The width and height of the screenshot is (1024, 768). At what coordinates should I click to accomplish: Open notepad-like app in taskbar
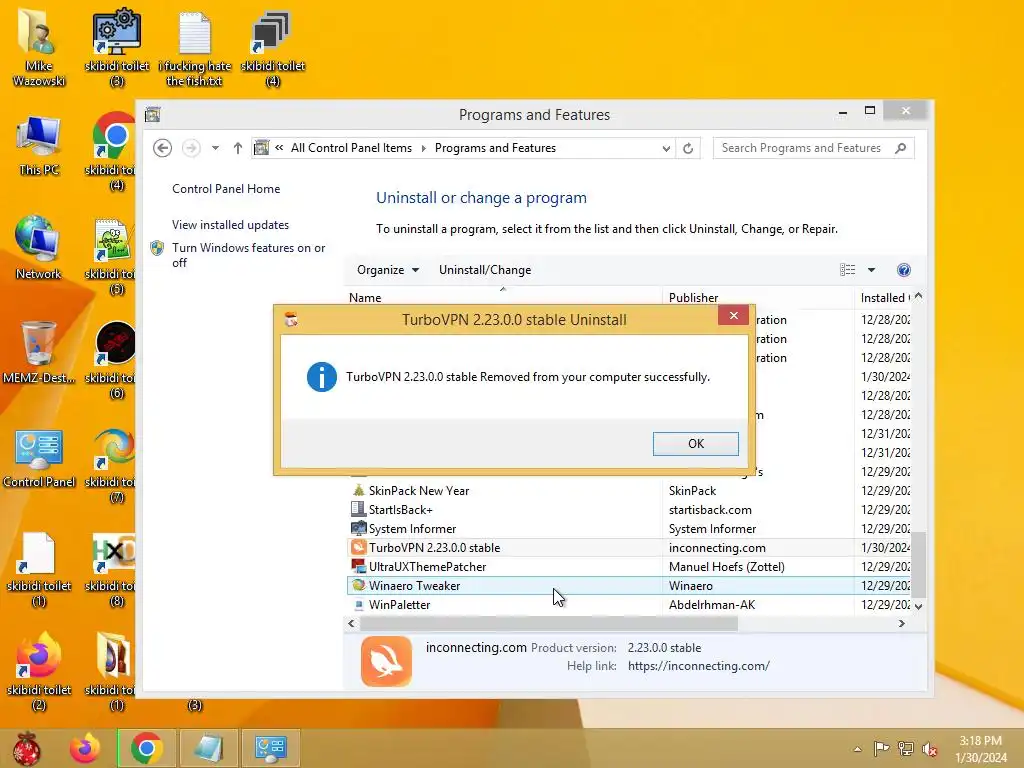coord(208,748)
